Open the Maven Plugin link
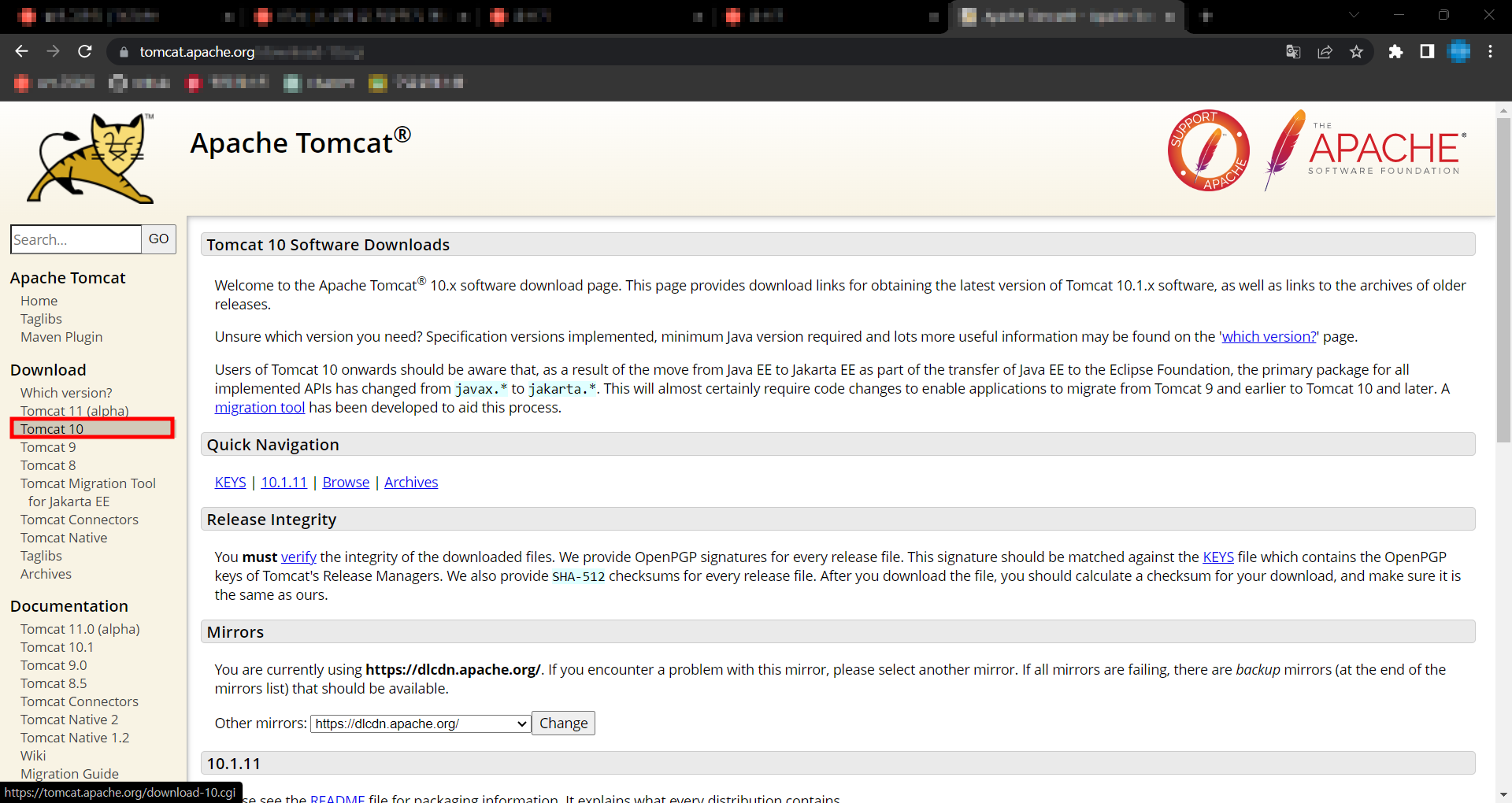The height and width of the screenshot is (803, 1512). (x=61, y=337)
